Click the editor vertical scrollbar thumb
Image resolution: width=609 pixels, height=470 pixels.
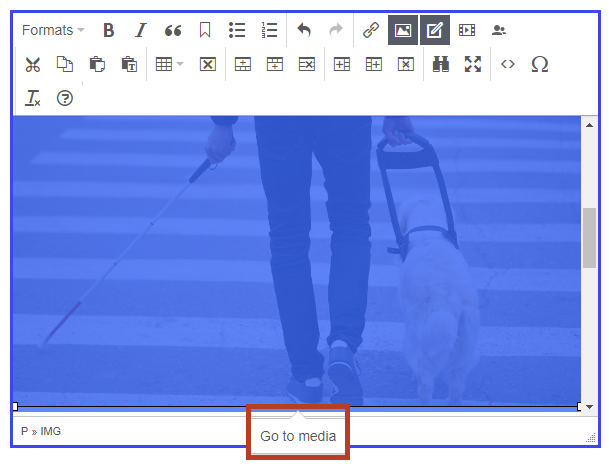click(588, 237)
